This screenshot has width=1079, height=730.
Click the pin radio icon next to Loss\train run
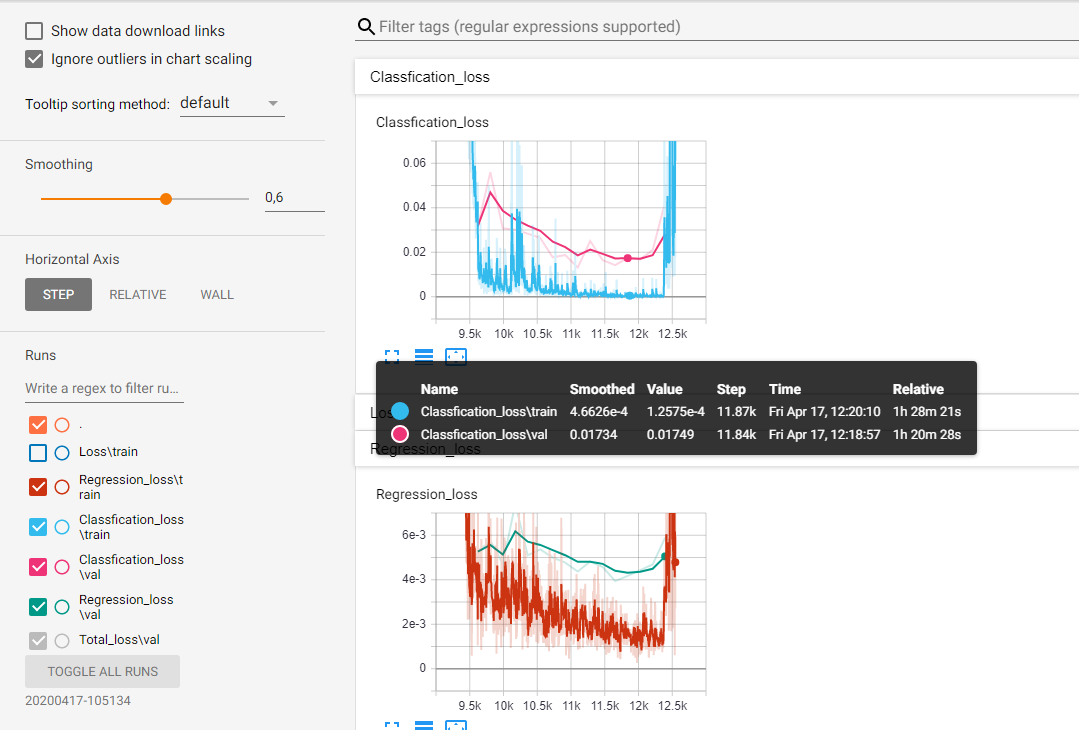60,452
